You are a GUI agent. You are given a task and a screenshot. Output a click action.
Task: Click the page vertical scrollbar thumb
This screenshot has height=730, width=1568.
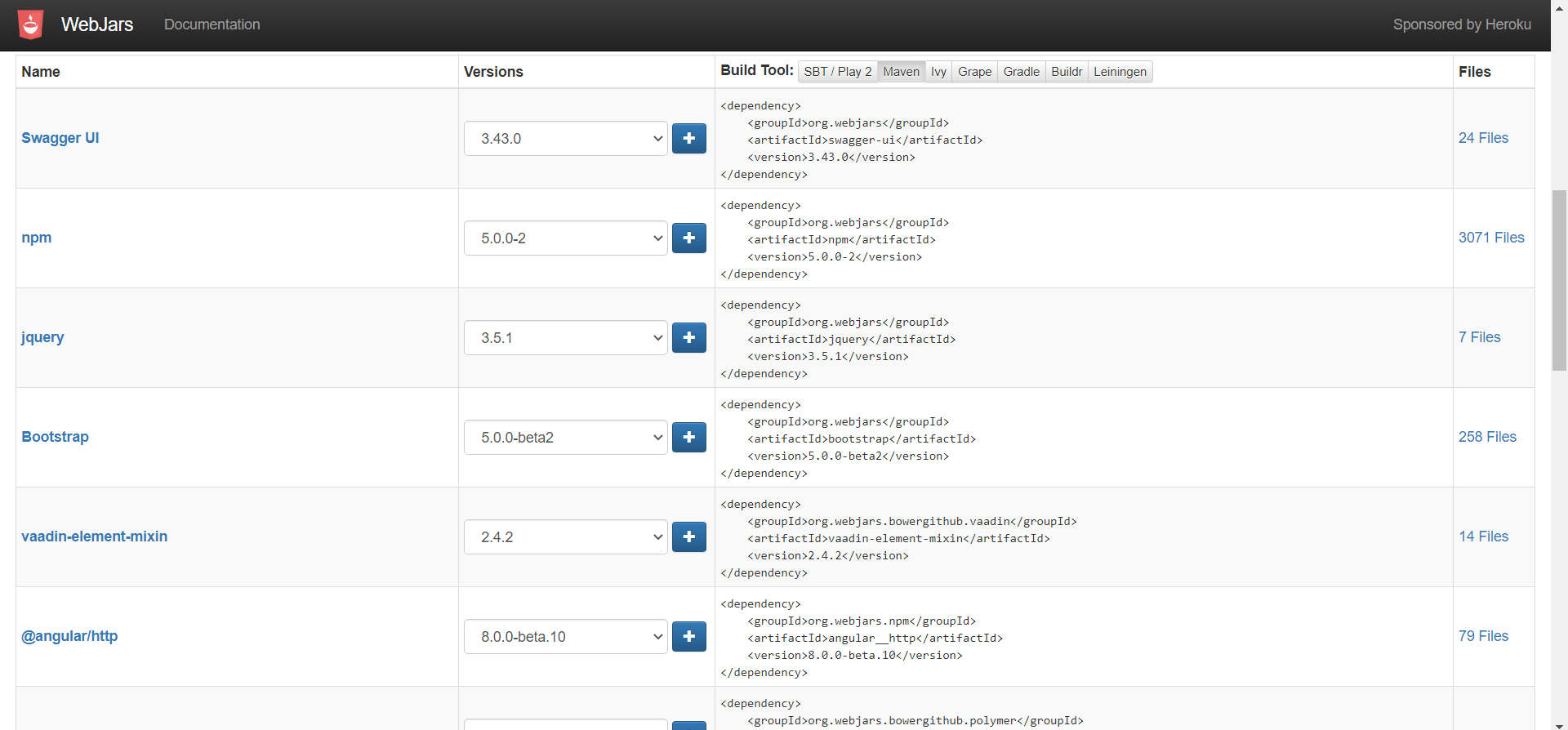1559,280
